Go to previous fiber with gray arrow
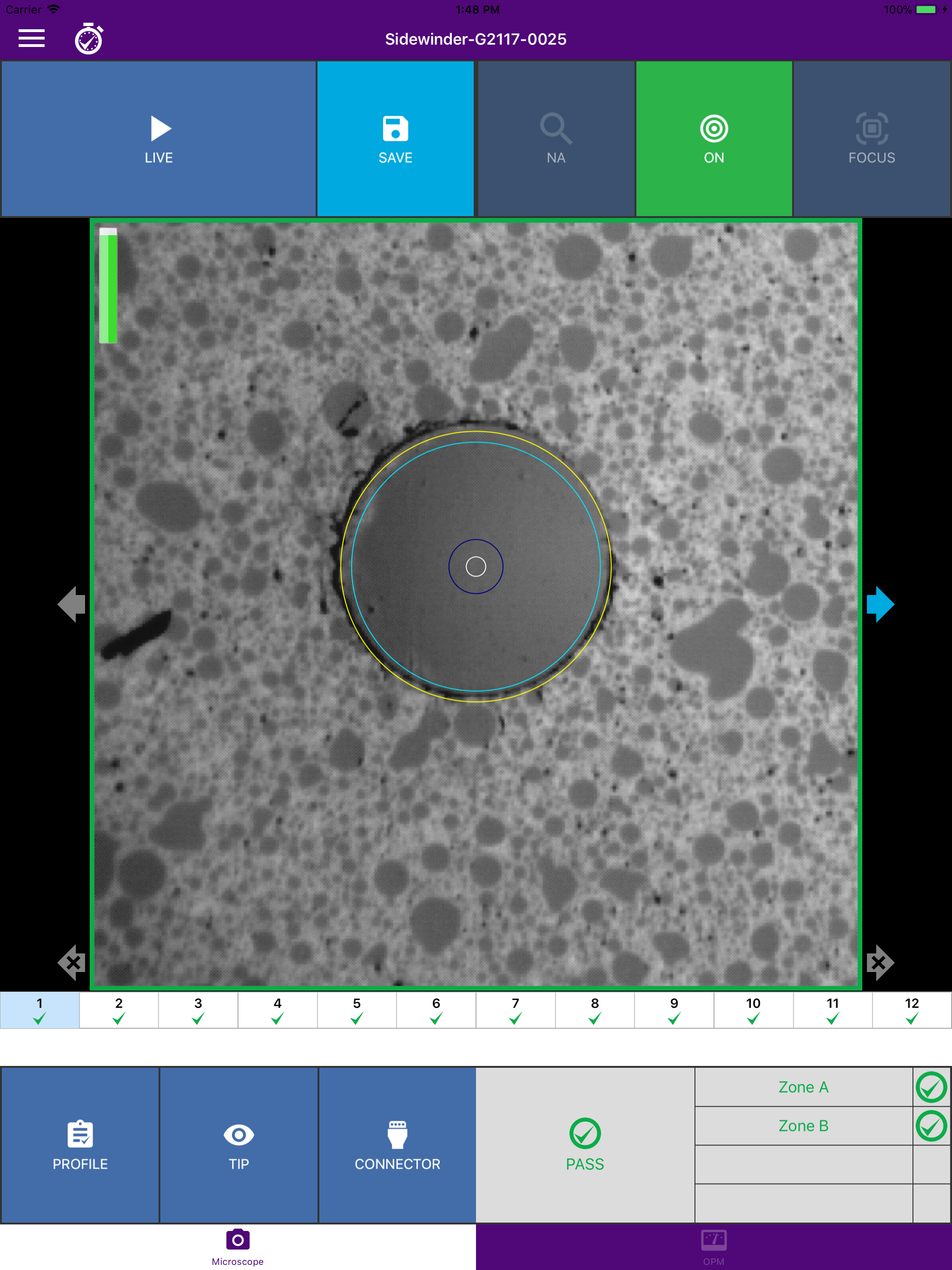952x1270 pixels. (73, 604)
